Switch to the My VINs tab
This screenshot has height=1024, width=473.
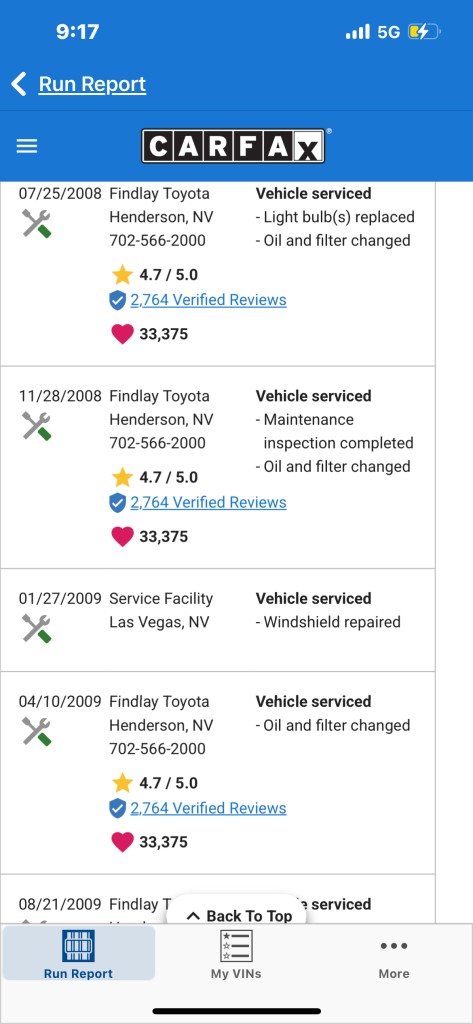coord(236,953)
